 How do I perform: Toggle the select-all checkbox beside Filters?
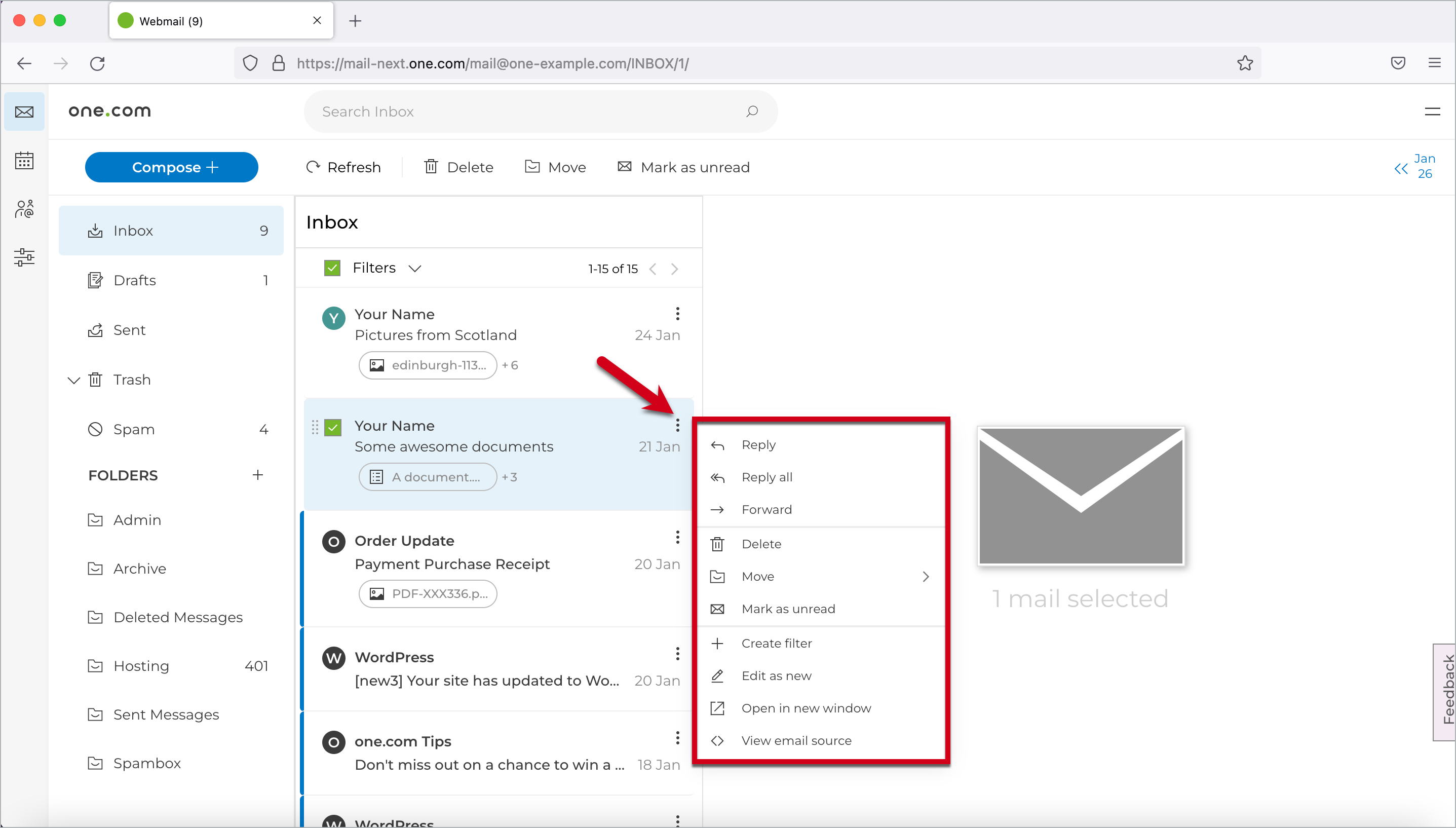point(332,268)
